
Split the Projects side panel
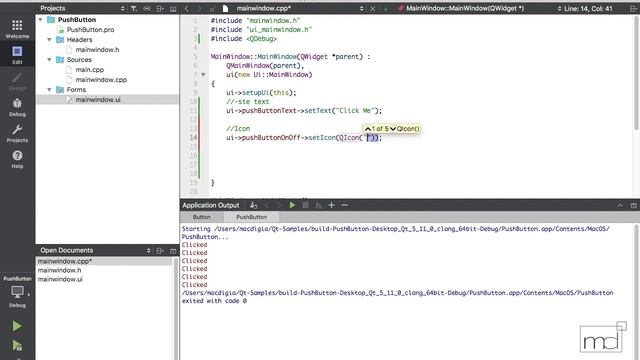click(160, 8)
